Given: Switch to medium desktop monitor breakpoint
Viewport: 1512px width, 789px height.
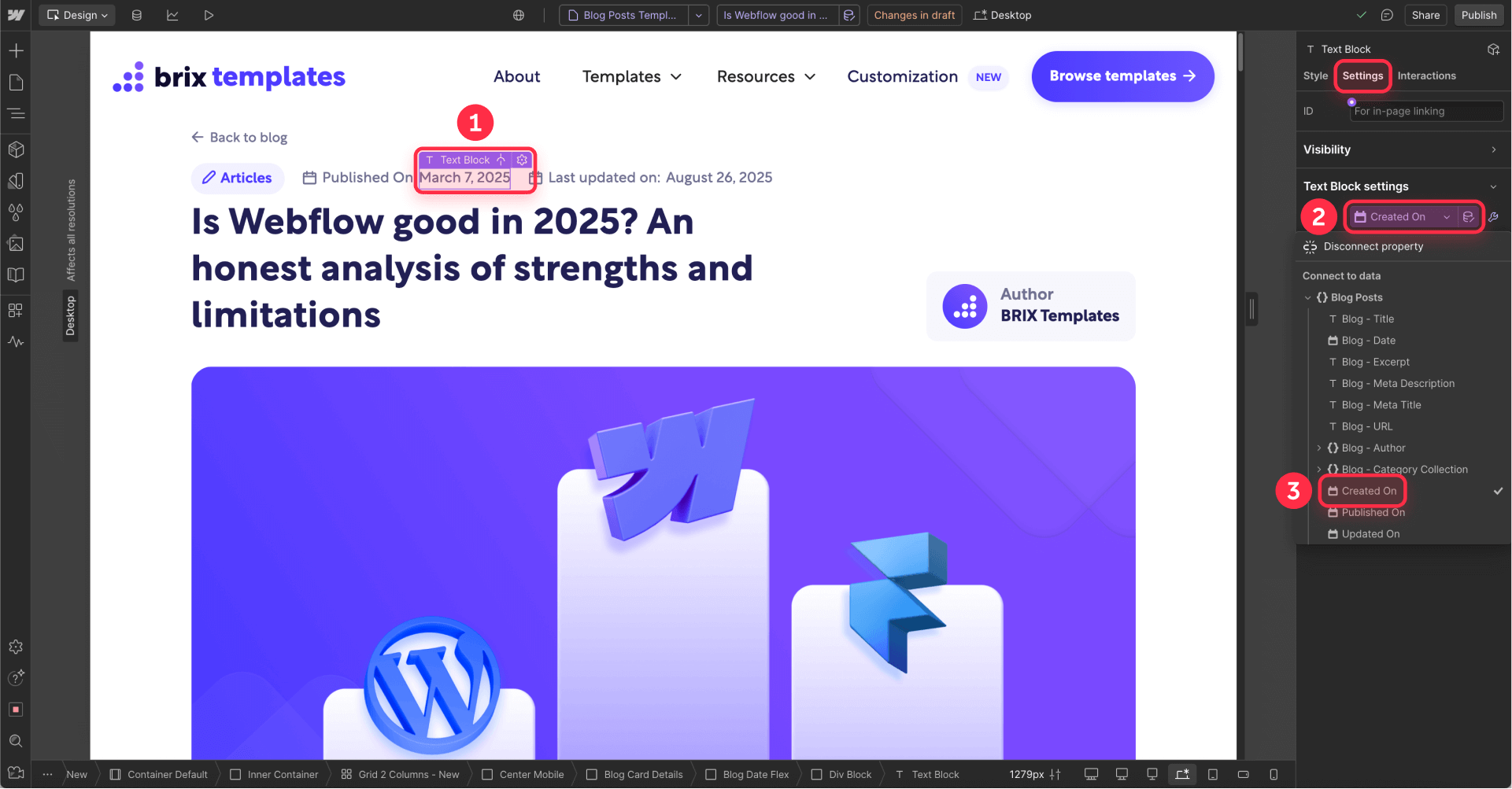Looking at the screenshot, I should 1122,775.
